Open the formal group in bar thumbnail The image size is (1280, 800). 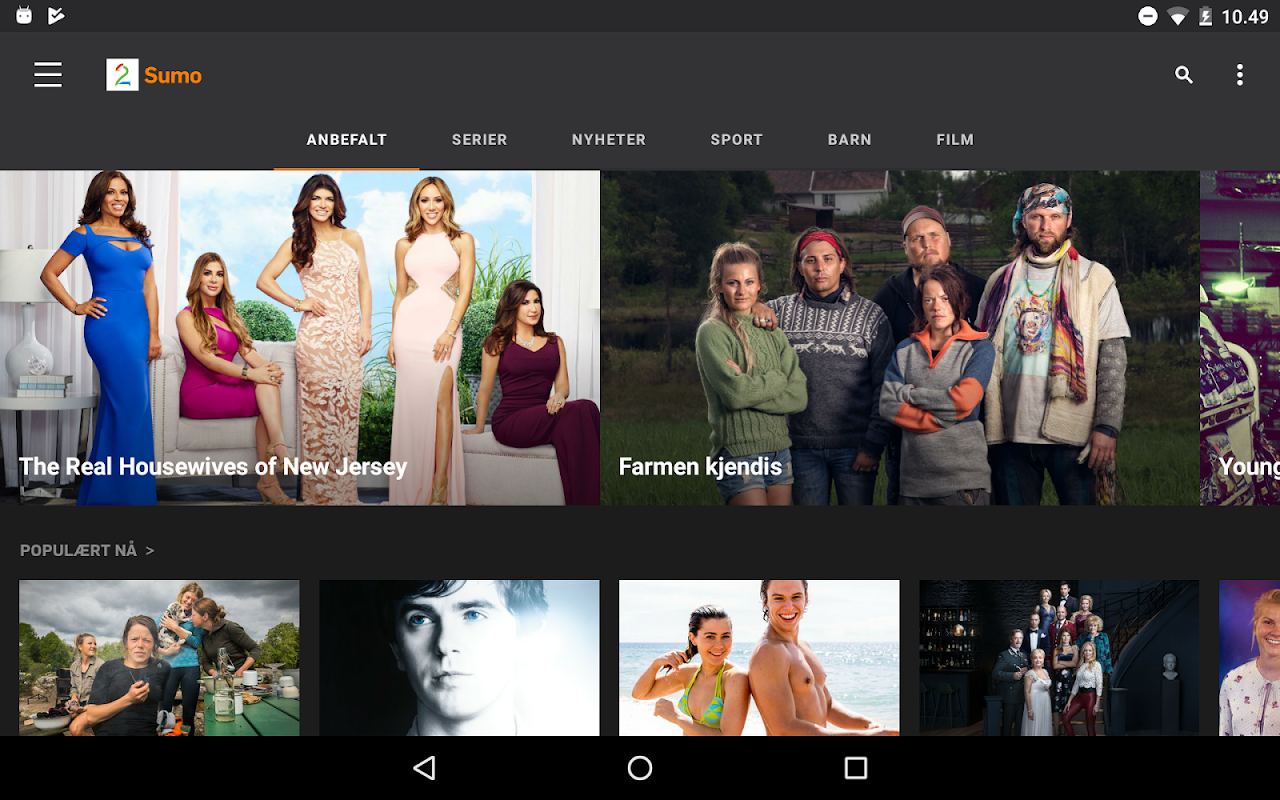click(1059, 658)
